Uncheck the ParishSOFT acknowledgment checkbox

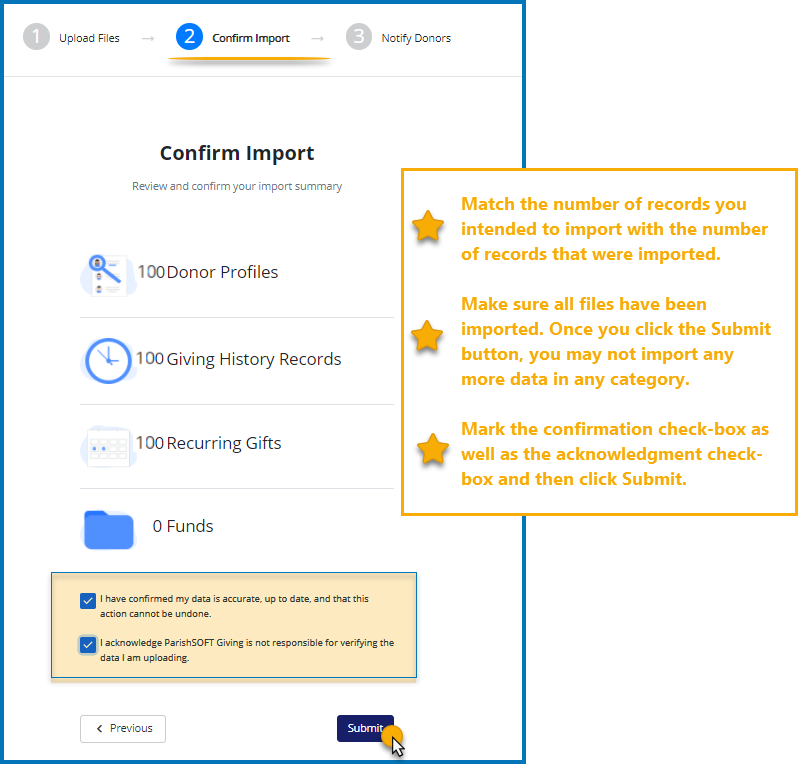click(88, 645)
